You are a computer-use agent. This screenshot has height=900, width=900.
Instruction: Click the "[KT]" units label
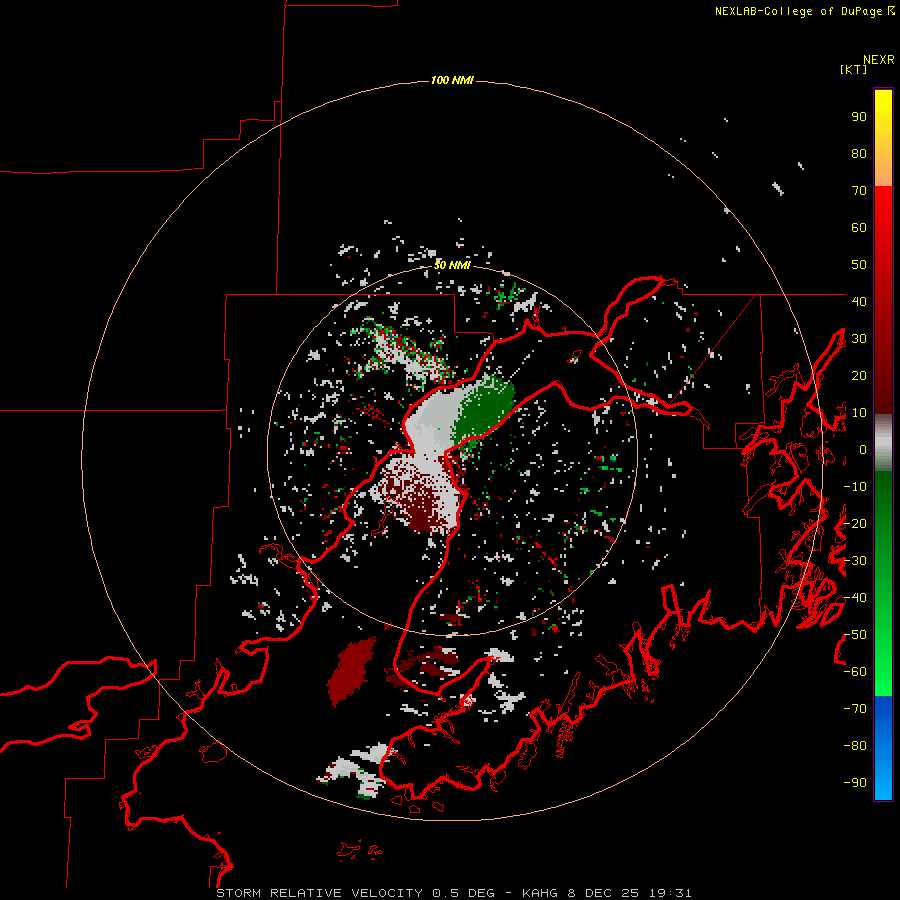(x=854, y=69)
